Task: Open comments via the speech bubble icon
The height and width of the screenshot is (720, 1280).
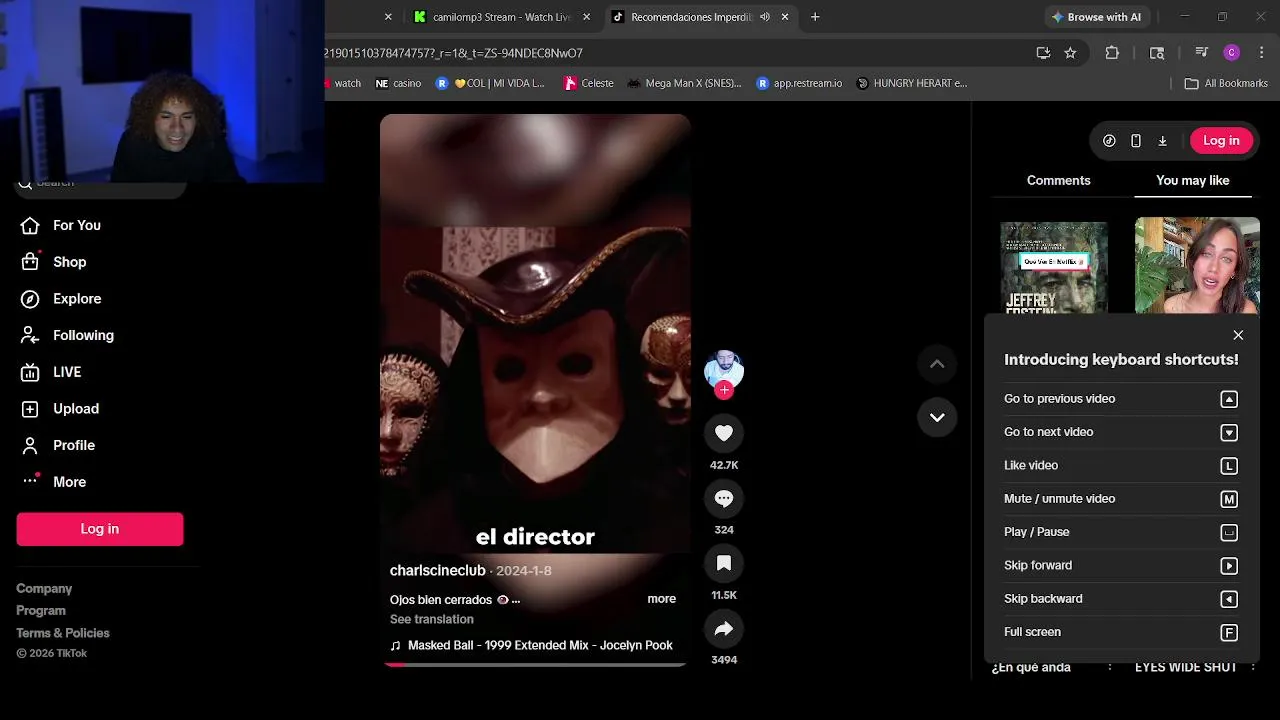Action: coord(724,498)
